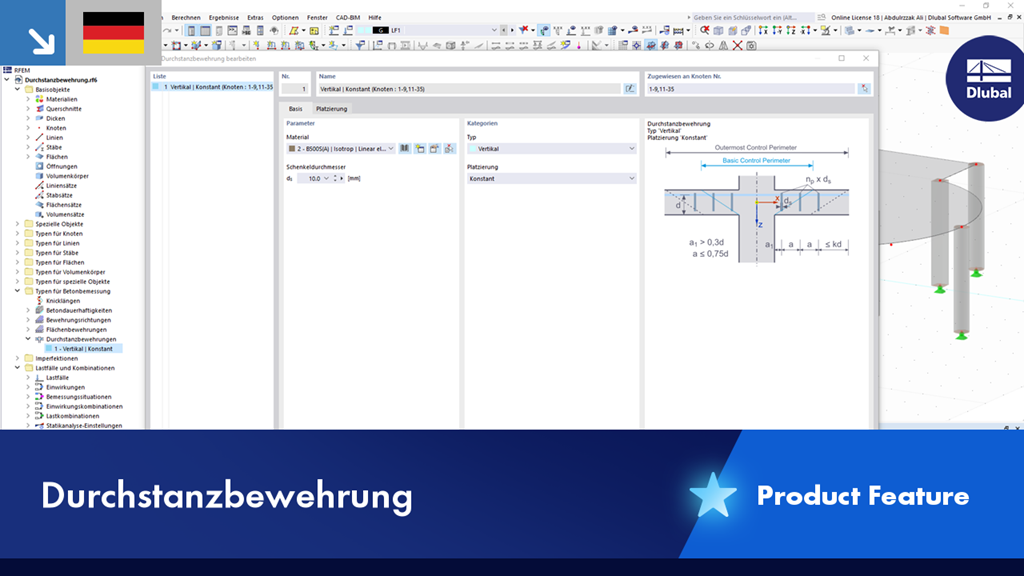
Task: Click the calculator-like toolbar icon in top row
Action: coord(260,31)
